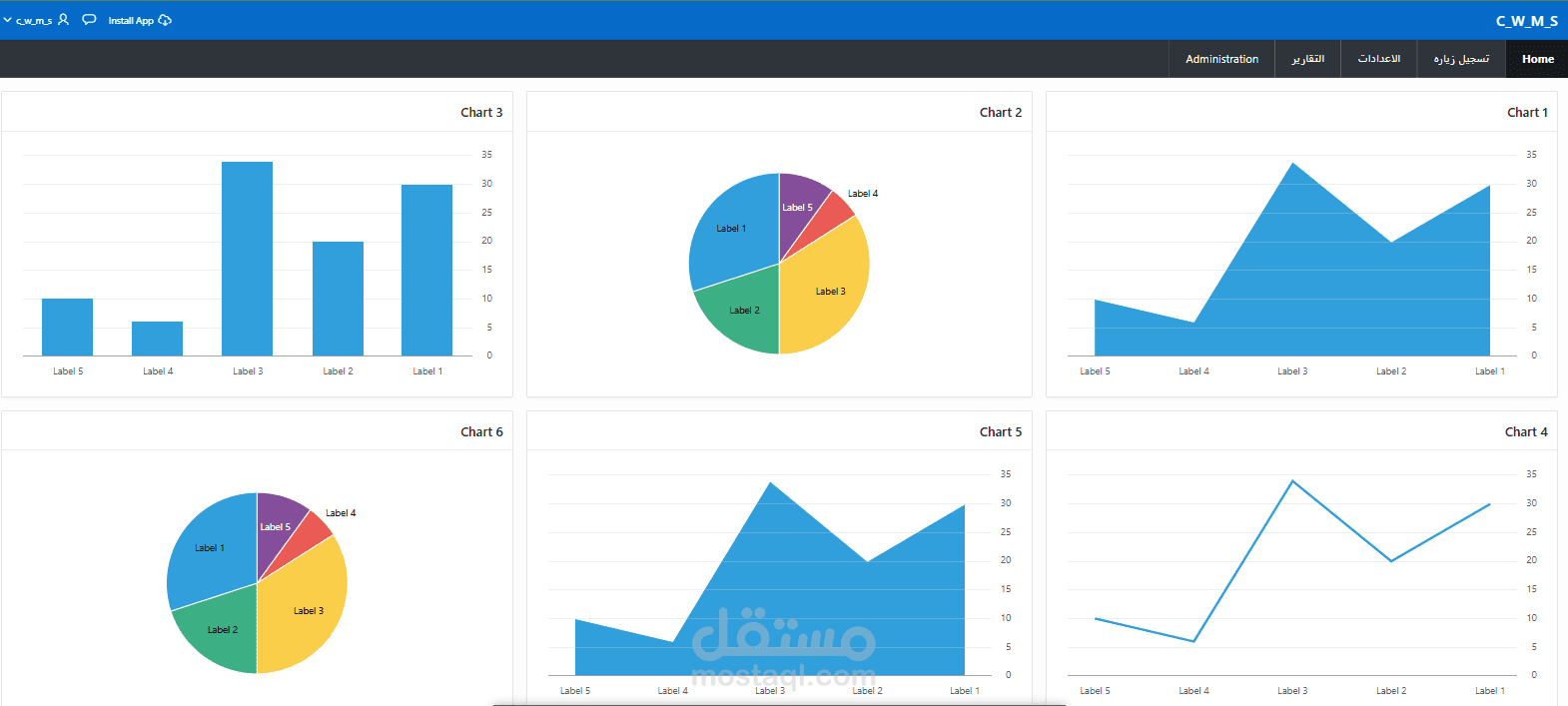This screenshot has width=1568, height=706.
Task: Select the Label 4 bar in Chart 3
Action: [x=157, y=339]
